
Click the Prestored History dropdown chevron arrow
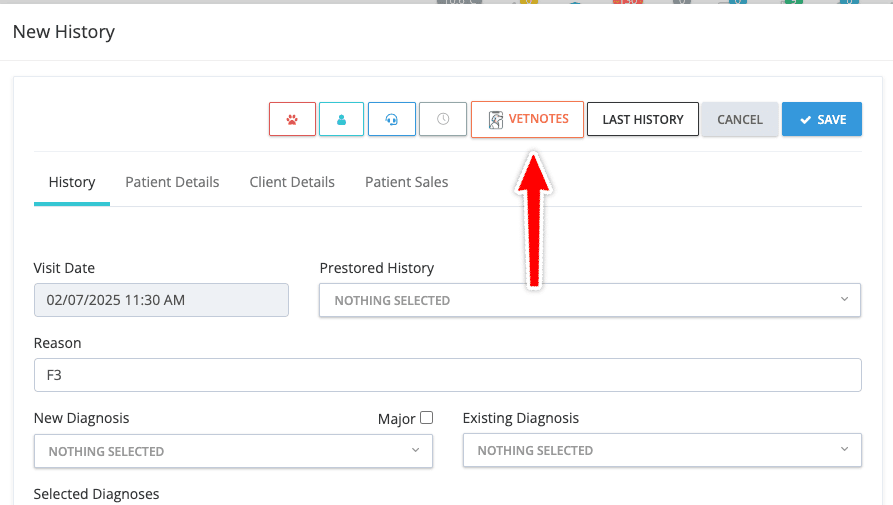844,299
